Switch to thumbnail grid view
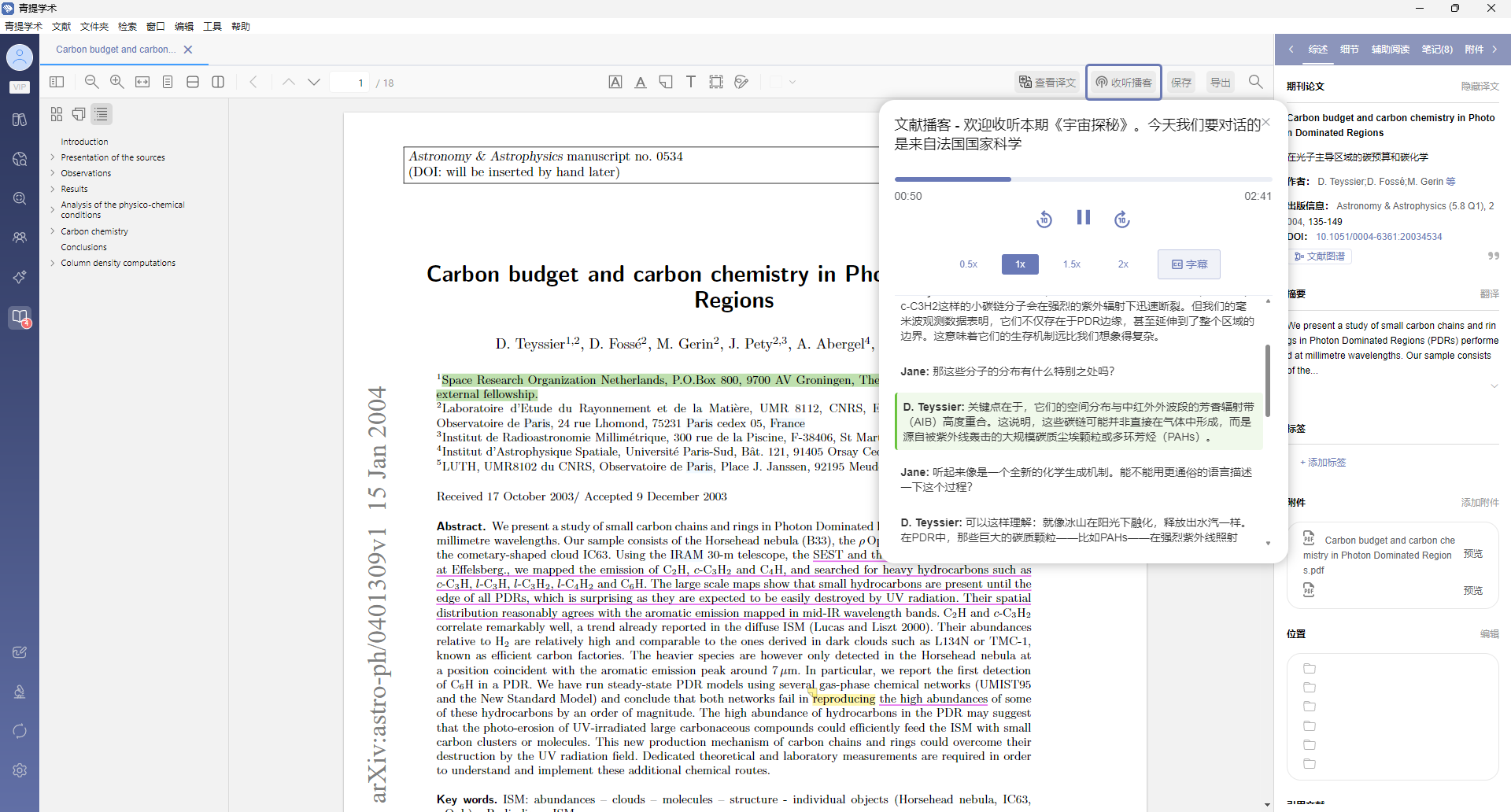The width and height of the screenshot is (1511, 812). [x=57, y=114]
